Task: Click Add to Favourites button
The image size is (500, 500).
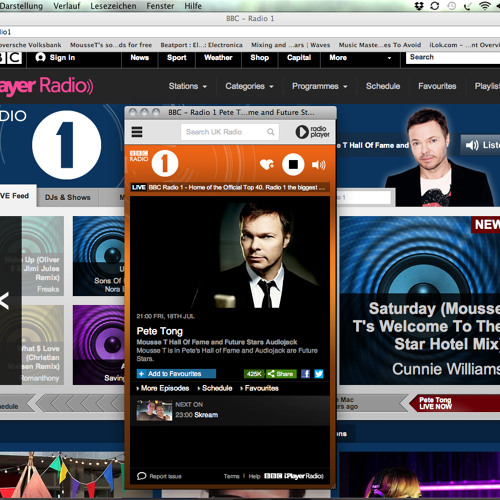Action: [x=176, y=374]
